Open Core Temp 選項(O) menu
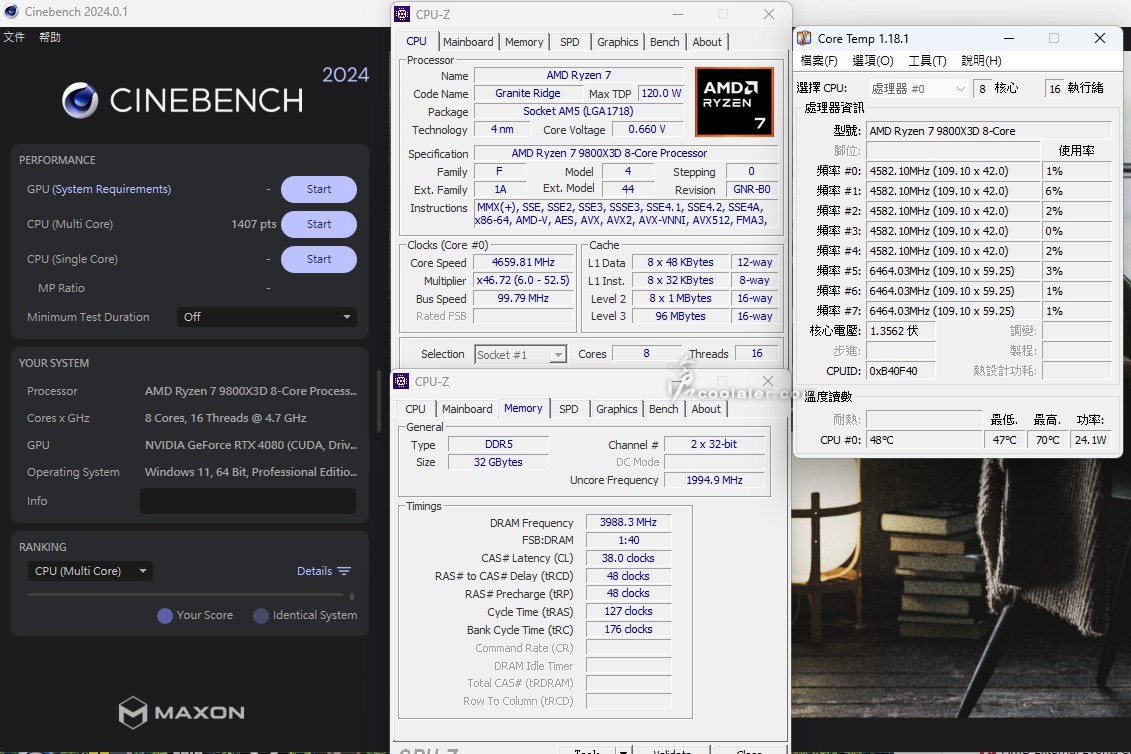Viewport: 1131px width, 754px height. [873, 61]
